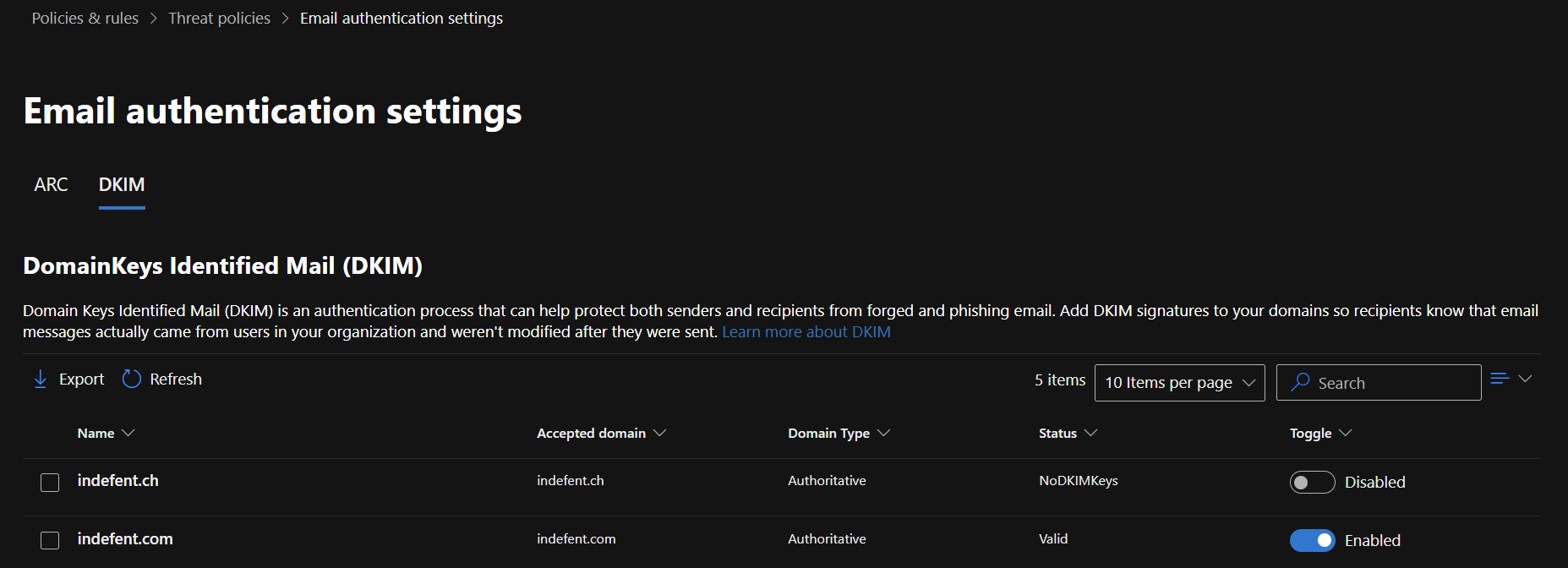This screenshot has width=1568, height=568.
Task: Switch to the ARC tab
Action: (51, 184)
